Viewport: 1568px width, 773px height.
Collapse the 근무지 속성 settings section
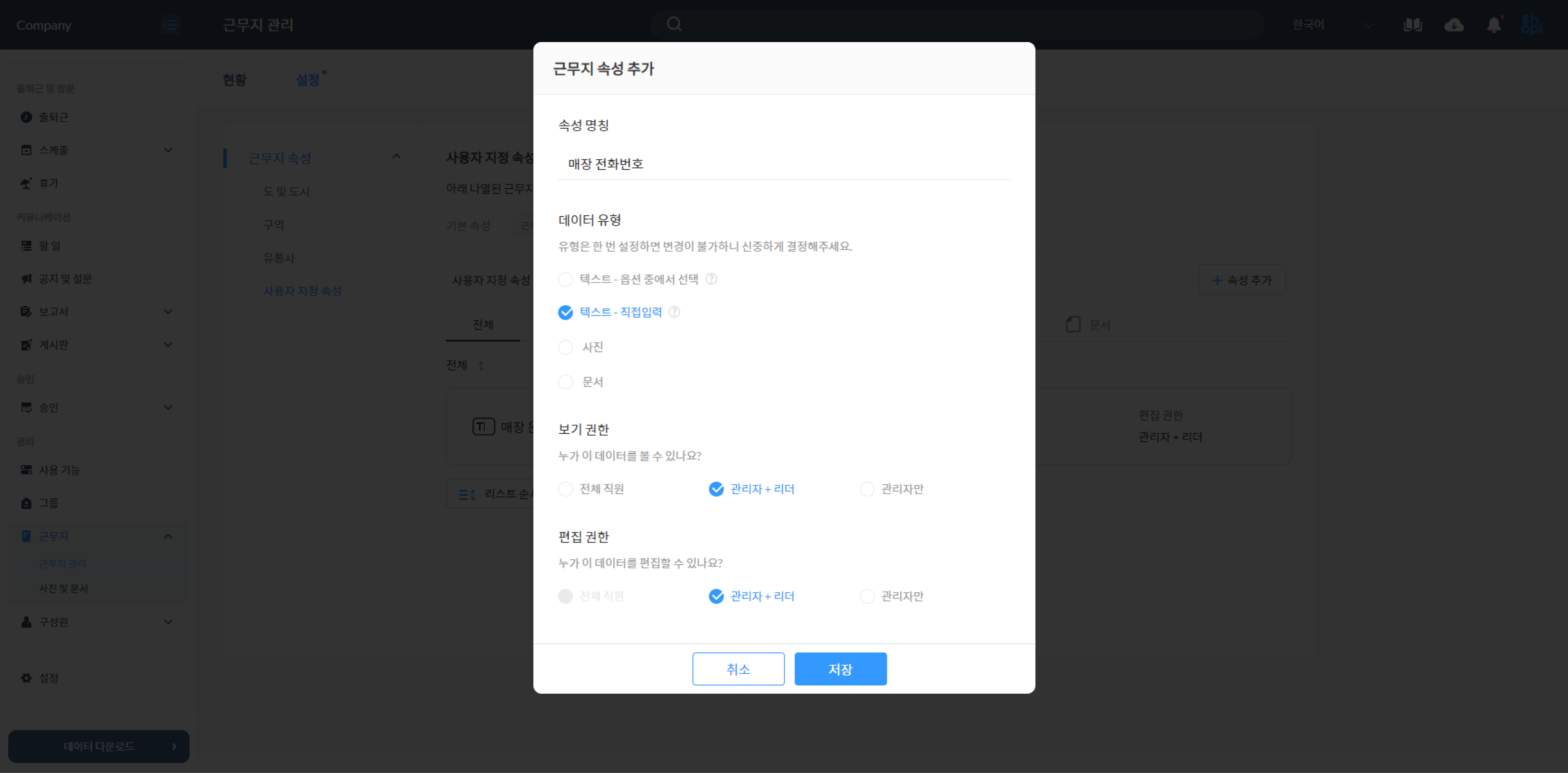click(396, 156)
